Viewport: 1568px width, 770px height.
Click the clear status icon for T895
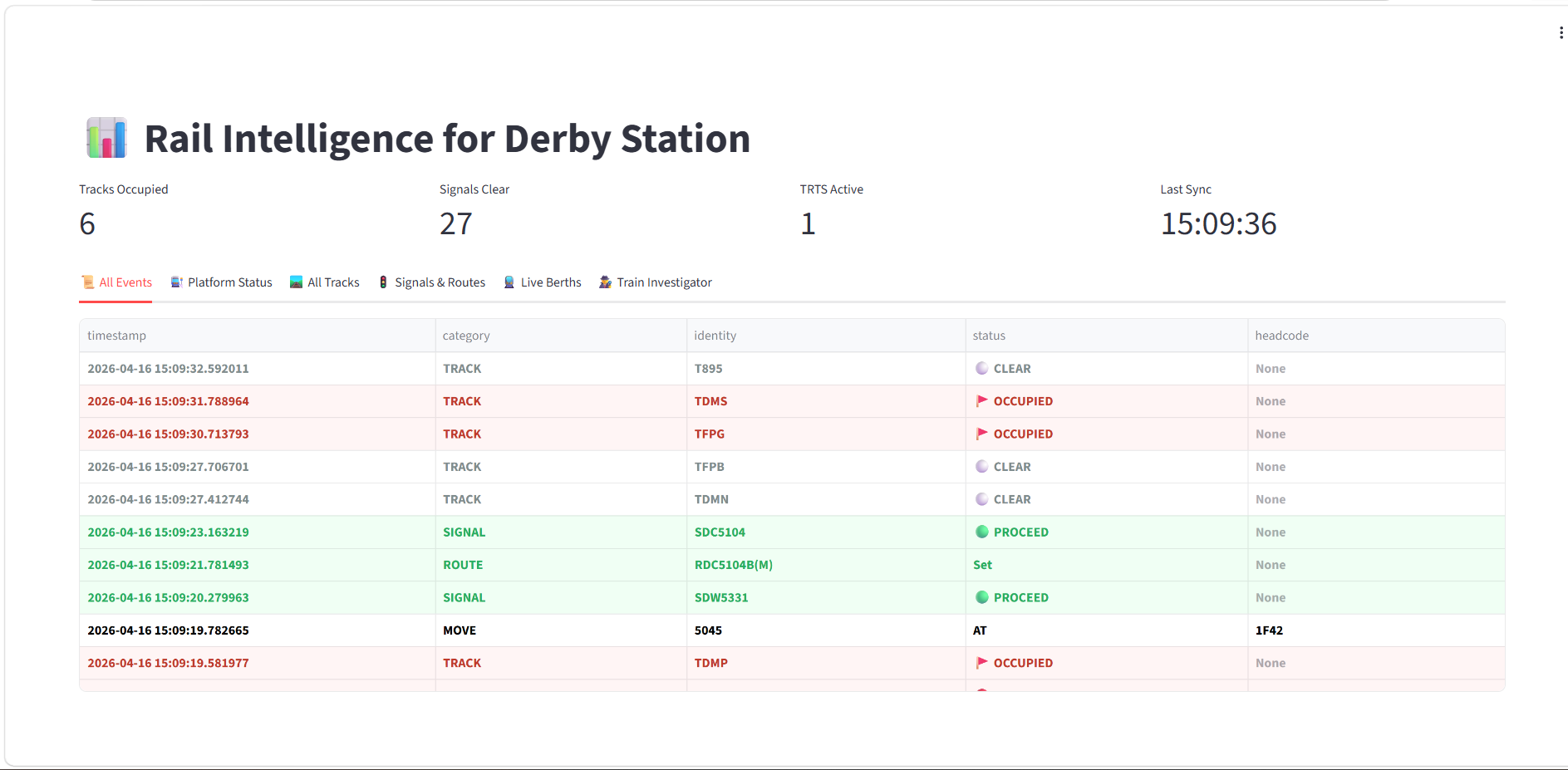[x=982, y=369]
